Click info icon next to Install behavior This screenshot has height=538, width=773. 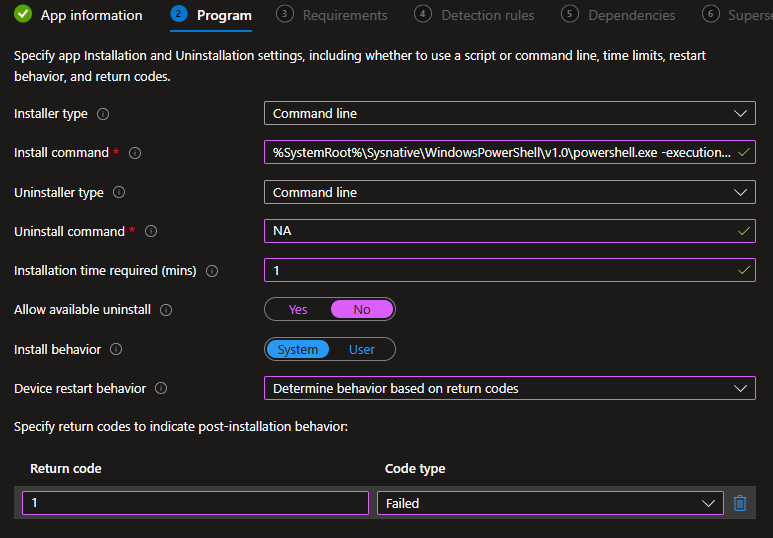(x=116, y=349)
